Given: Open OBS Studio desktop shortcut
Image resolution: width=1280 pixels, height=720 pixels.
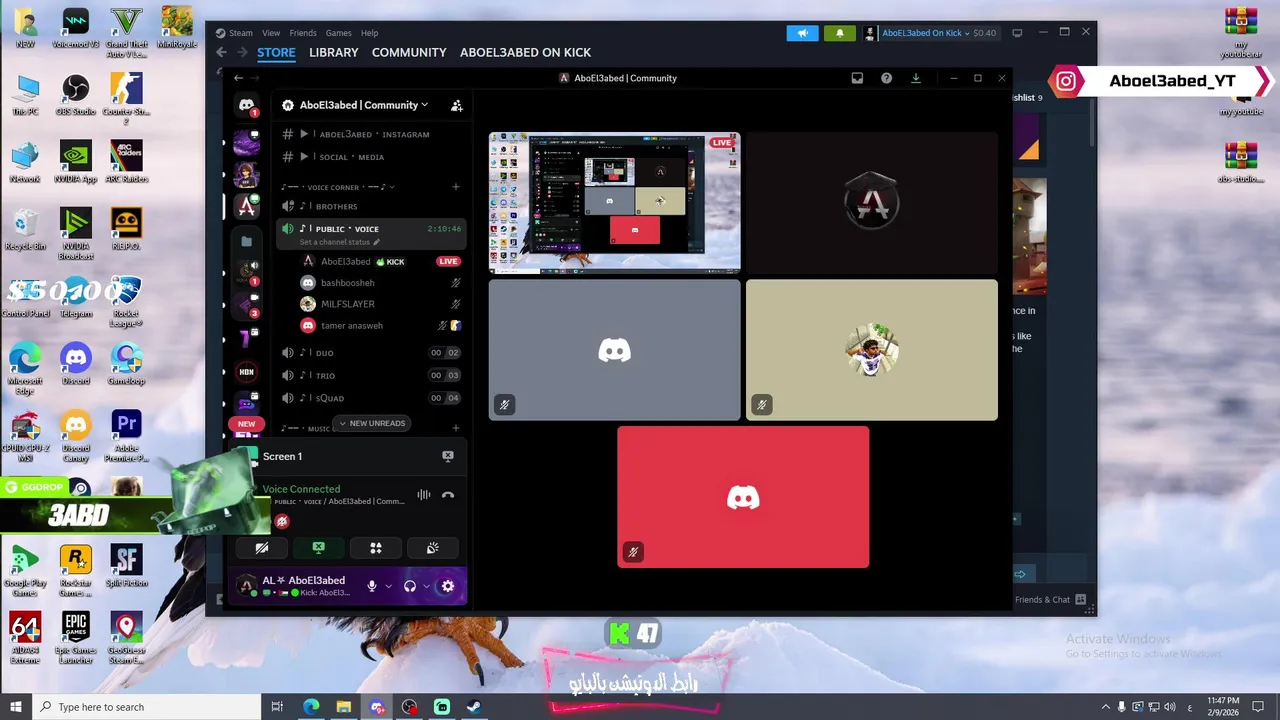Looking at the screenshot, I should pyautogui.click(x=75, y=96).
